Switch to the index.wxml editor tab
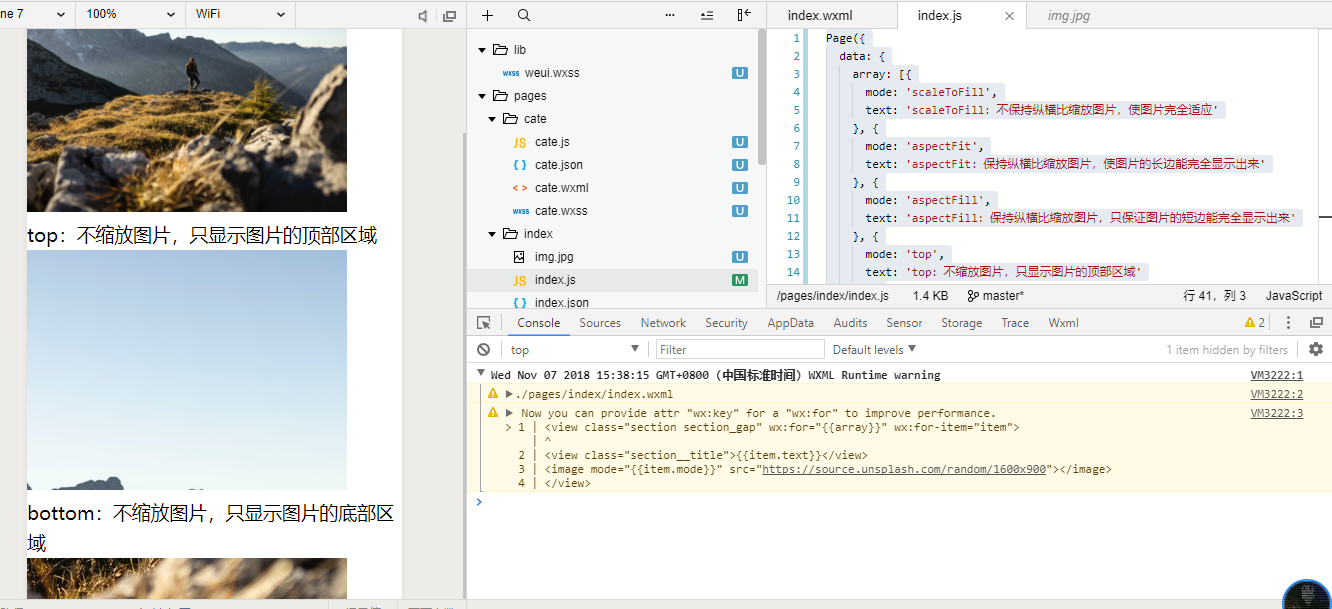Viewport: 1332px width, 609px height. coord(820,15)
